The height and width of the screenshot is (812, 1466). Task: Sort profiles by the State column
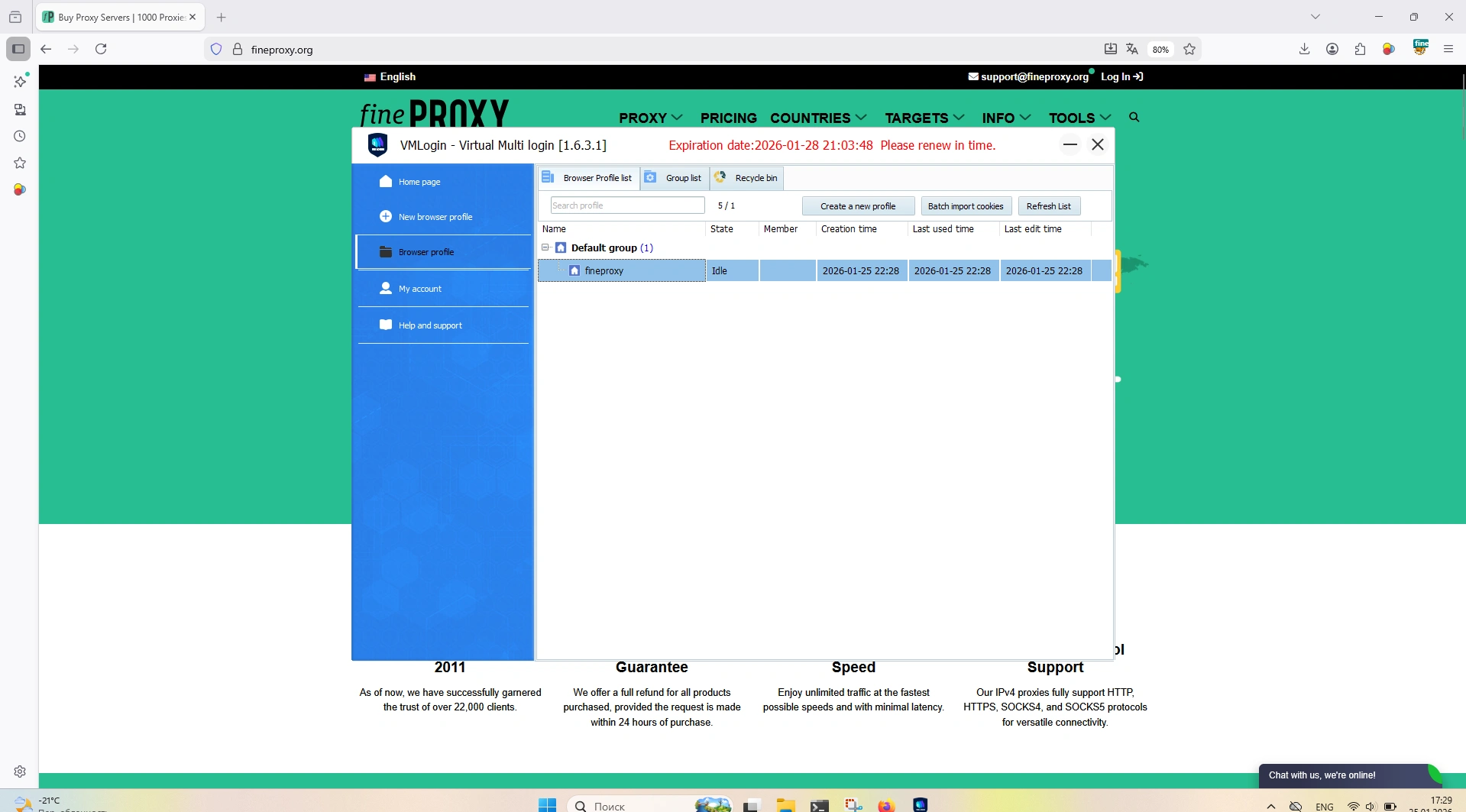pos(732,229)
